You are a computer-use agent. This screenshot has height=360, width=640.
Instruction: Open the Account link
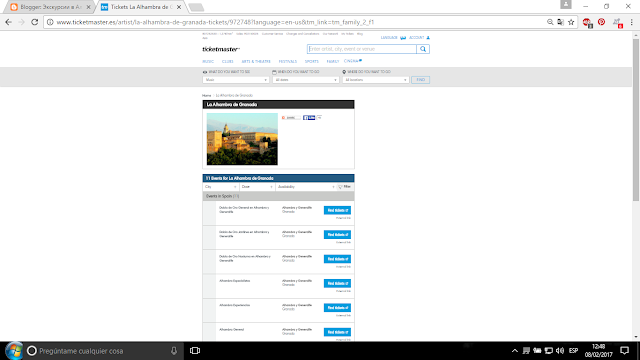point(416,38)
